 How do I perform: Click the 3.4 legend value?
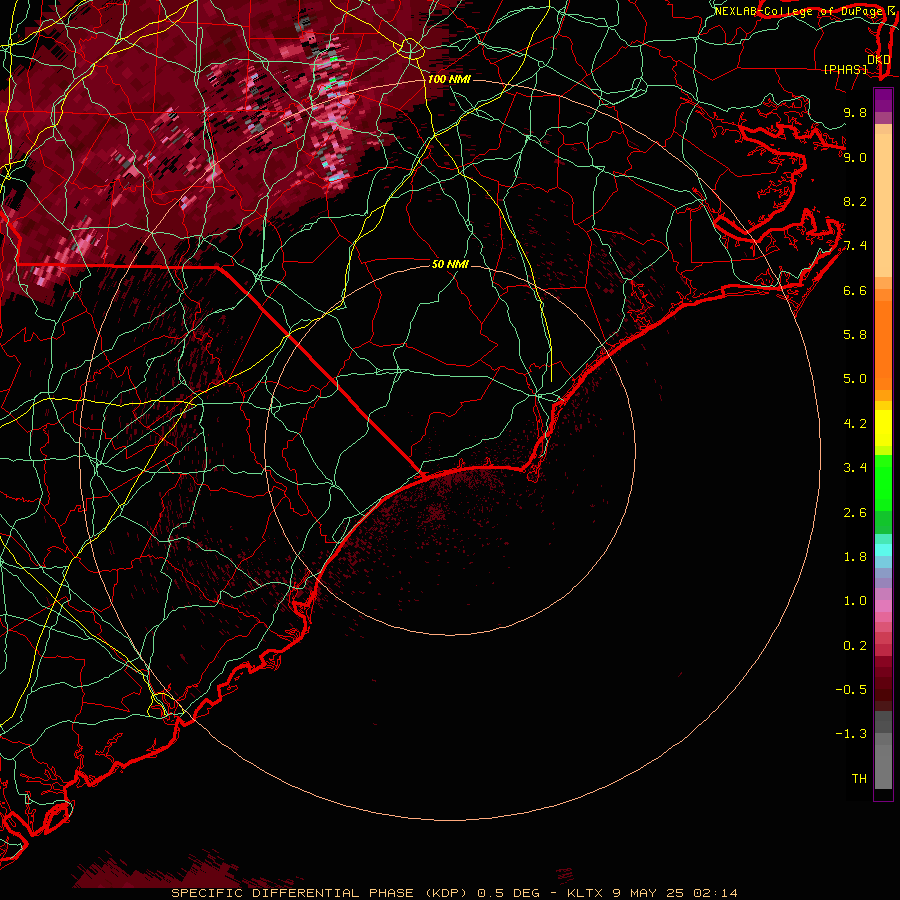855,468
